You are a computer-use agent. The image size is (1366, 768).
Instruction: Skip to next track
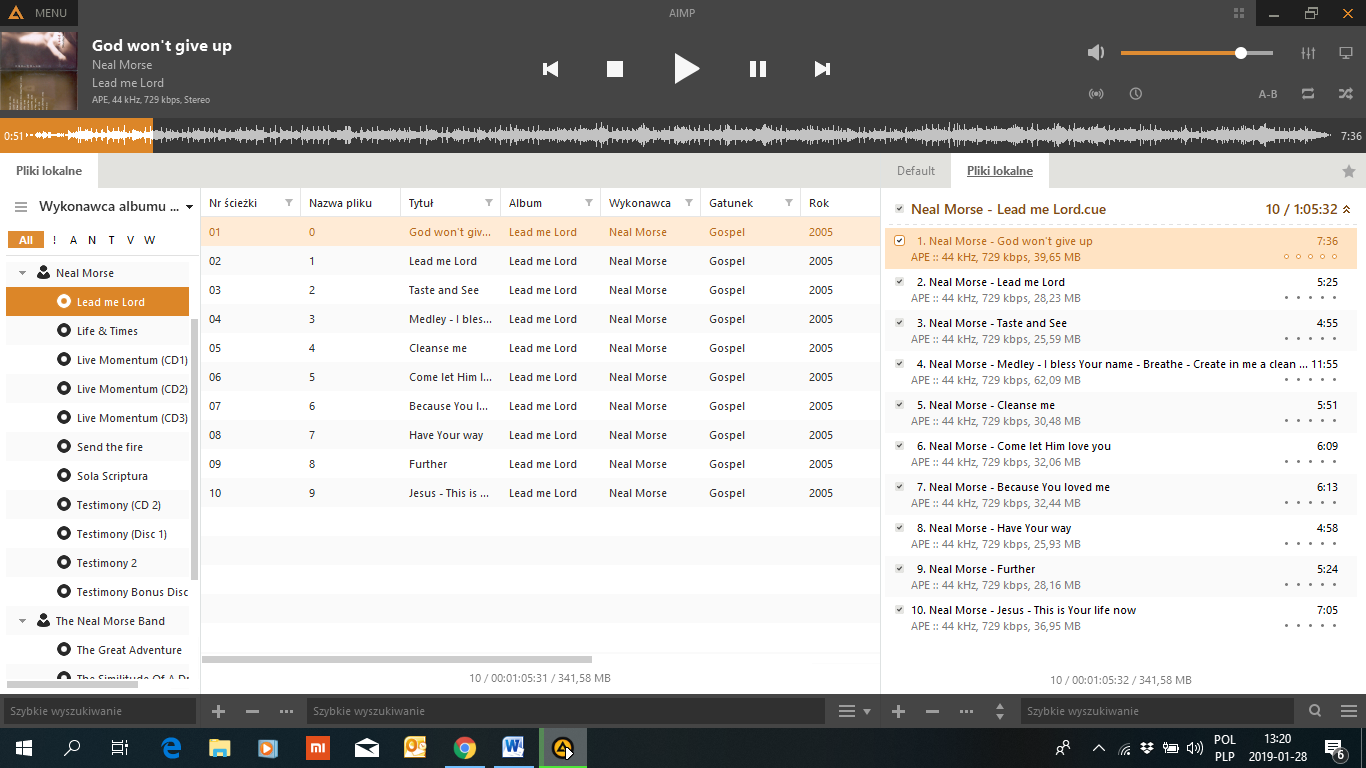822,69
